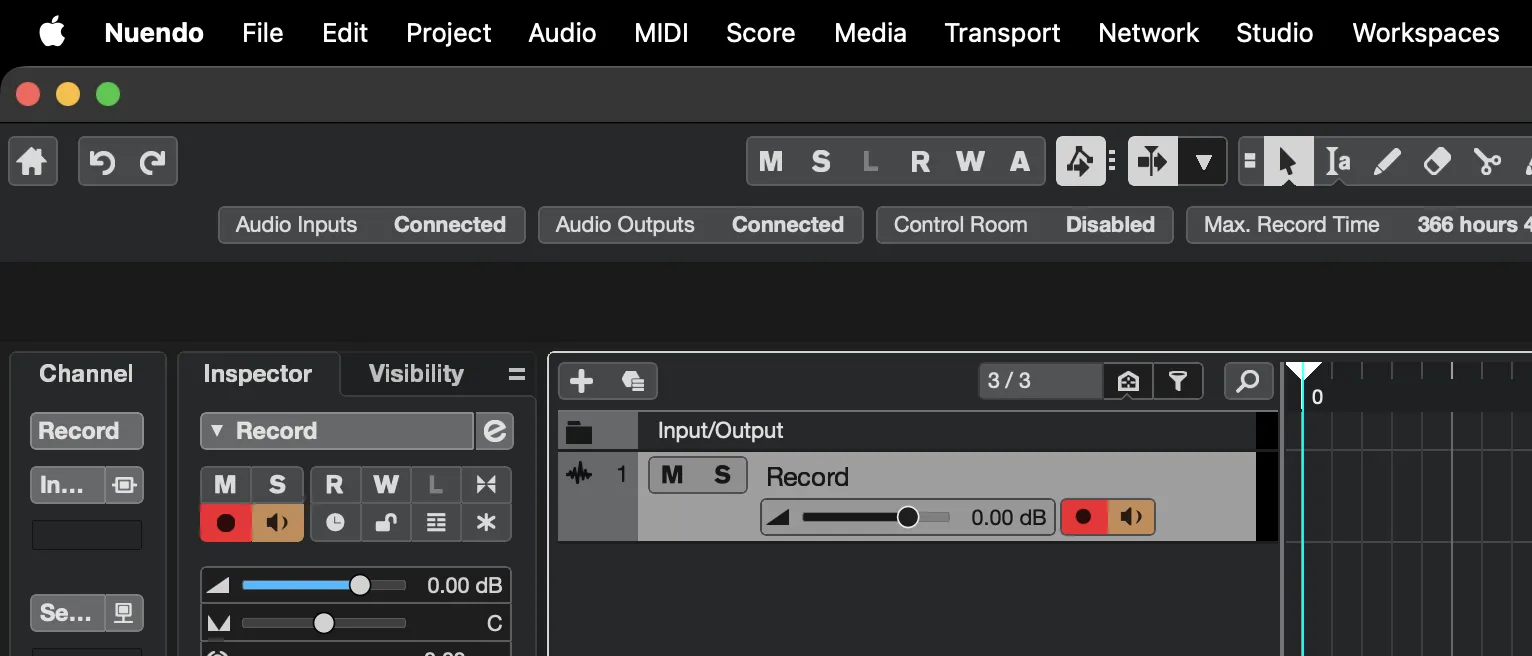1532x656 pixels.
Task: Open input routing editor icon in Channel
Action: (x=124, y=485)
